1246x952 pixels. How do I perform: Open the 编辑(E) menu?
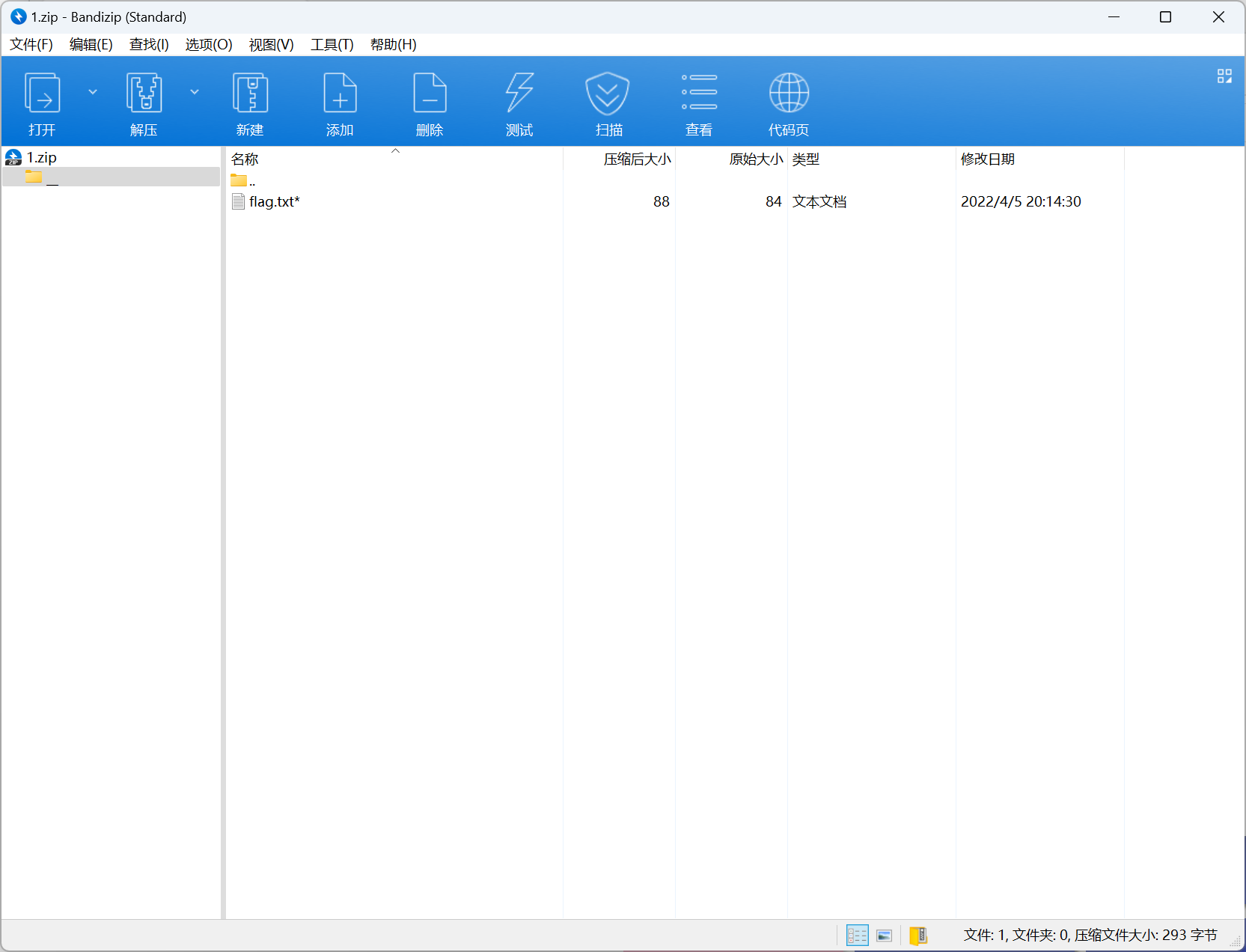pyautogui.click(x=91, y=45)
